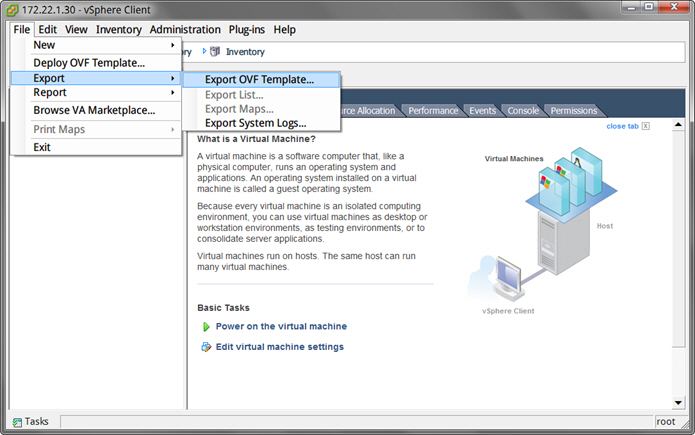
Task: Choose Export System Logs menu entry
Action: click(x=255, y=123)
